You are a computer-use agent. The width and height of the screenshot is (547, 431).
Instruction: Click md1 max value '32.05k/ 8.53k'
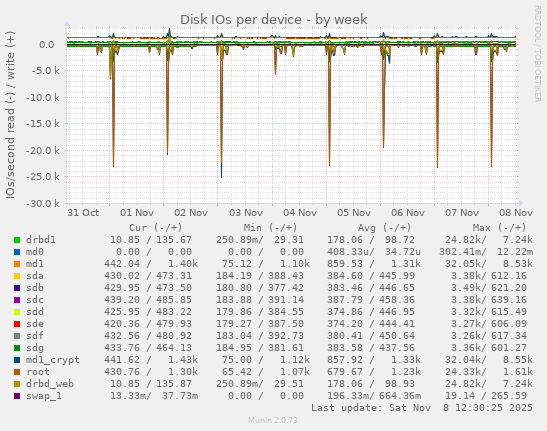(x=489, y=264)
